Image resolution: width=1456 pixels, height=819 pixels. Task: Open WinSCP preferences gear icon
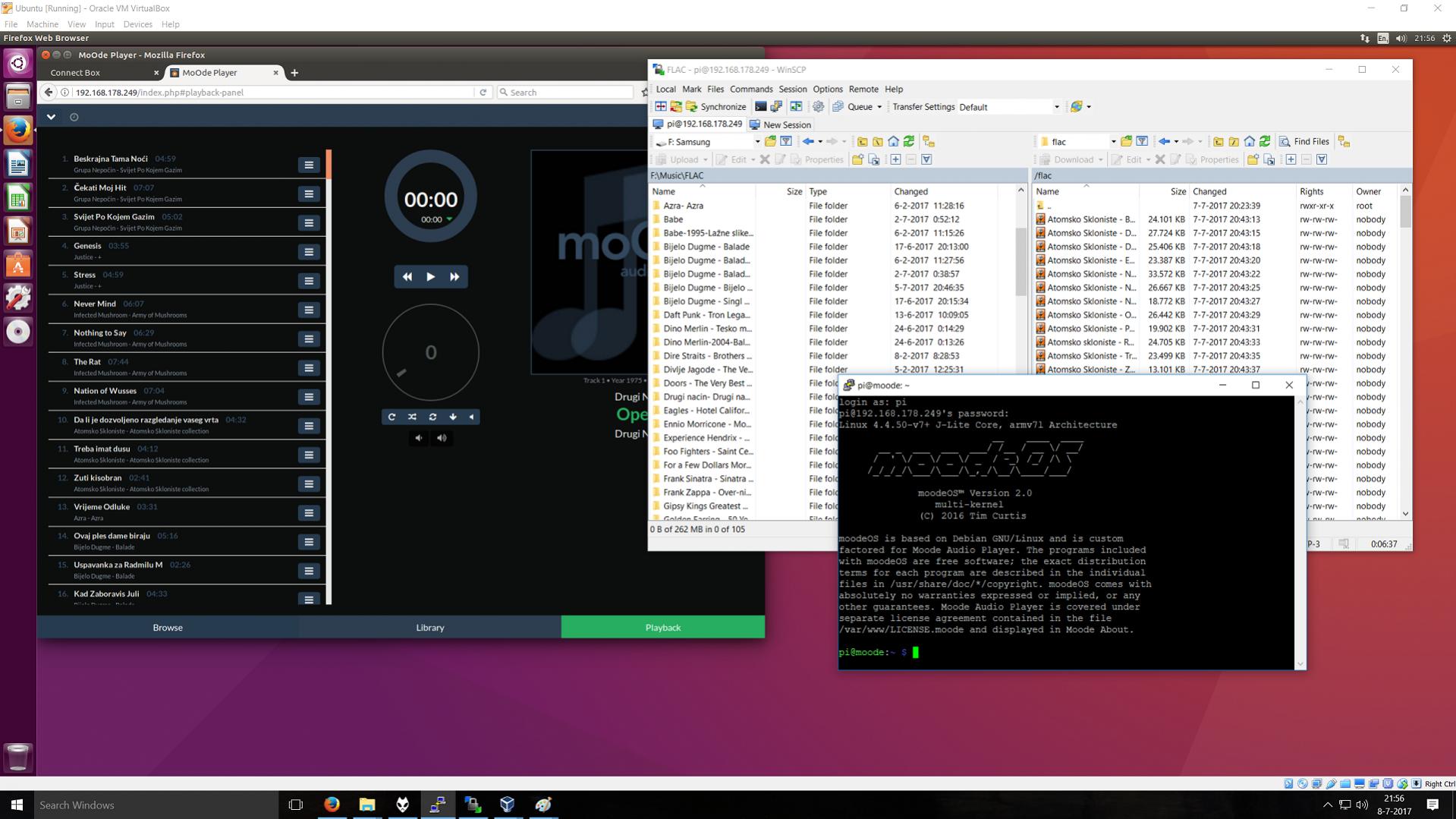tap(818, 107)
